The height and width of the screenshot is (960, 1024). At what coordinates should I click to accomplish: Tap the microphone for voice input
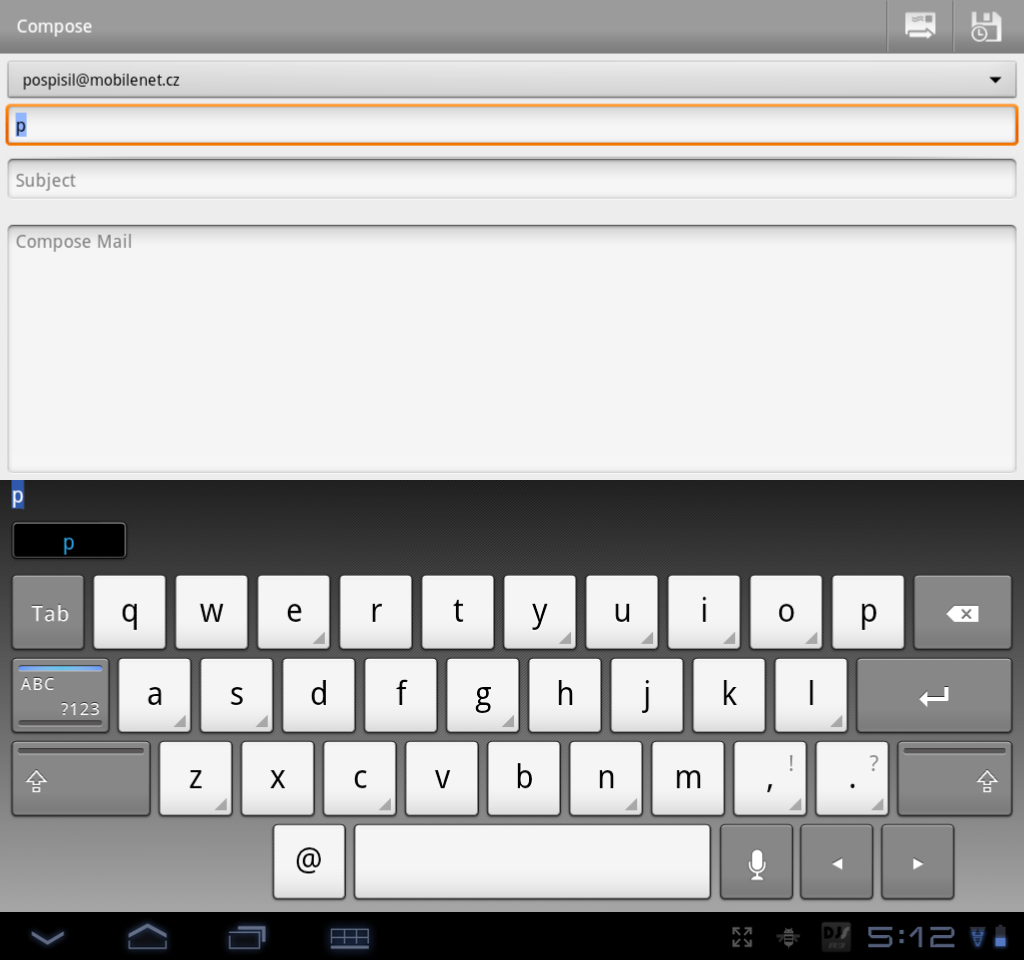(756, 861)
